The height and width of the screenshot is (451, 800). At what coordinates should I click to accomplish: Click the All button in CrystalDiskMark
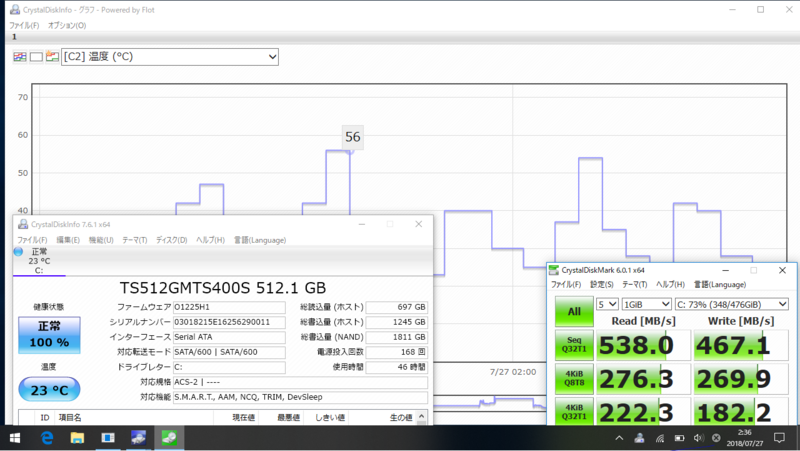pos(574,311)
